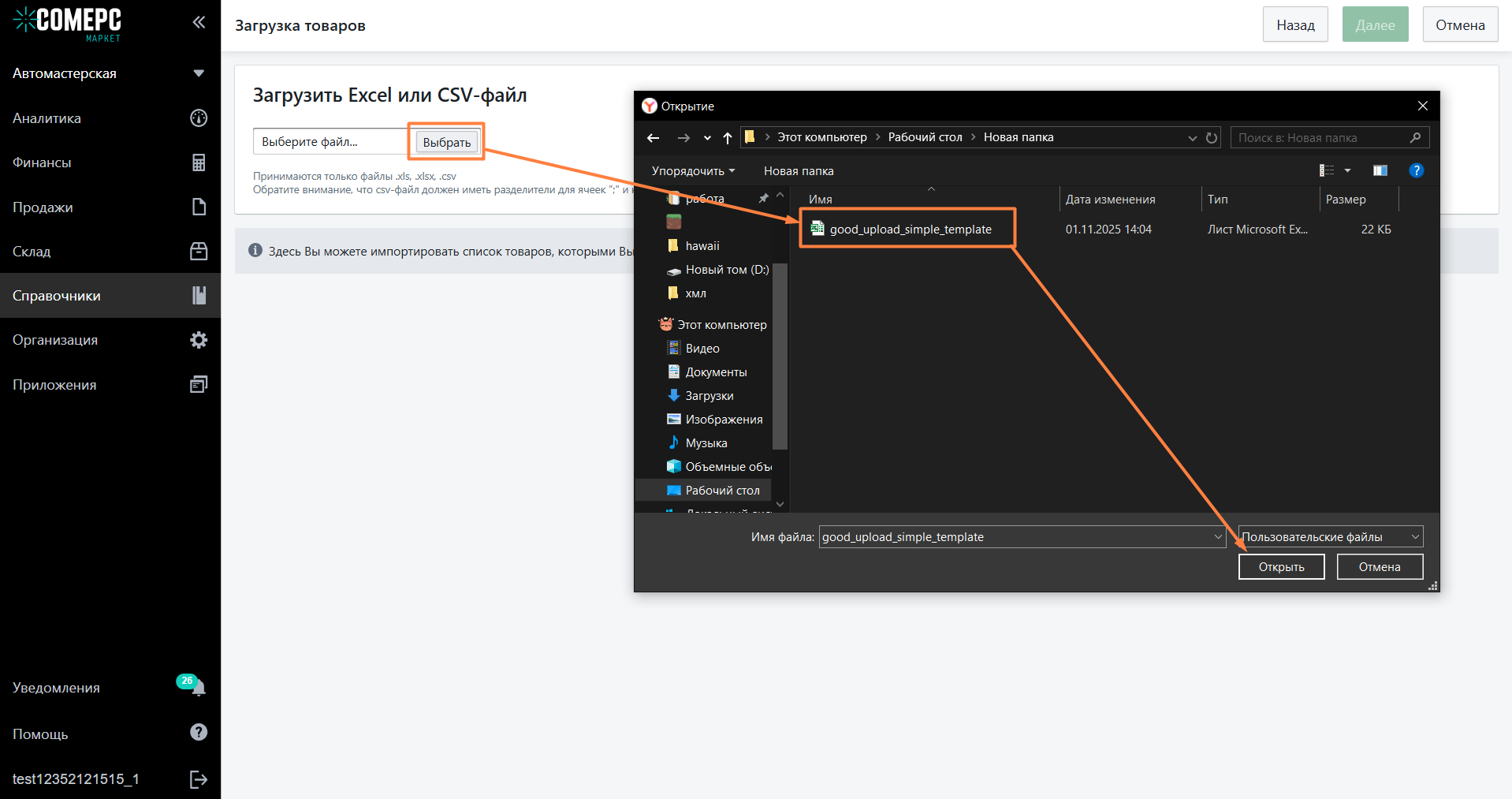Open Справочники section in sidebar
This screenshot has width=1512, height=799.
pos(110,296)
